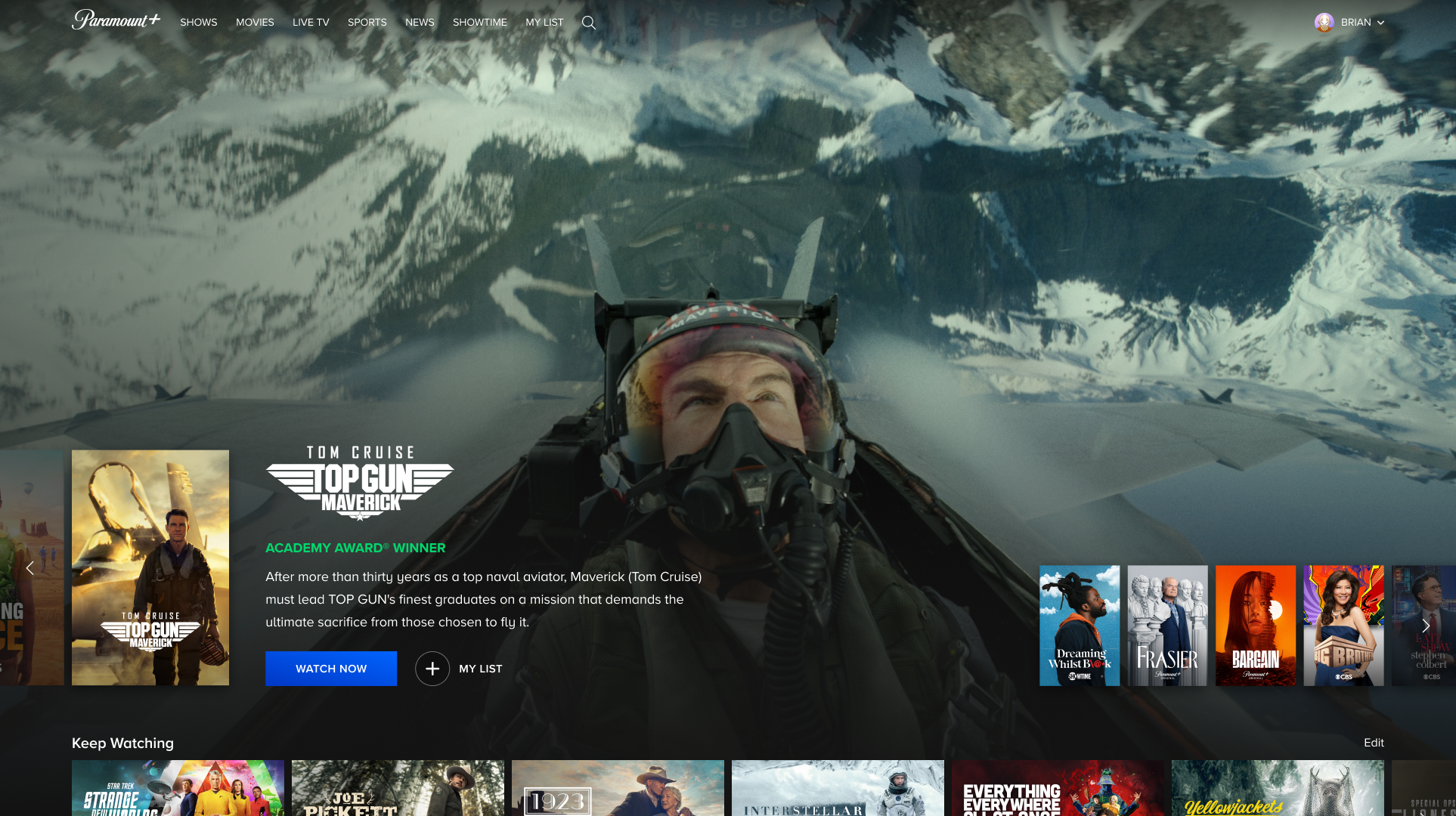Go to Live TV section
This screenshot has height=816, width=1456.
[311, 23]
